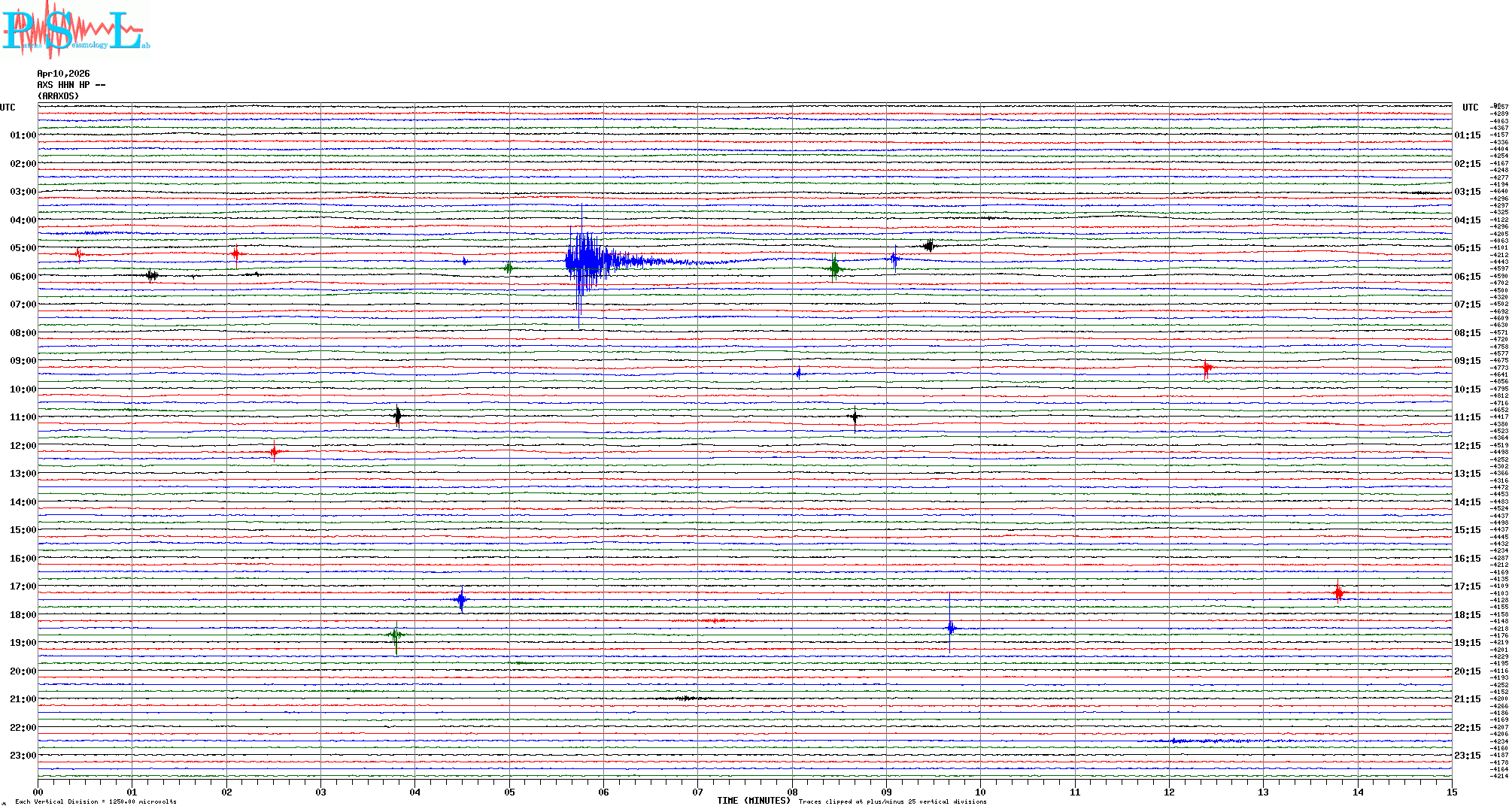Click the green spike on the 18:45 trace

[396, 636]
